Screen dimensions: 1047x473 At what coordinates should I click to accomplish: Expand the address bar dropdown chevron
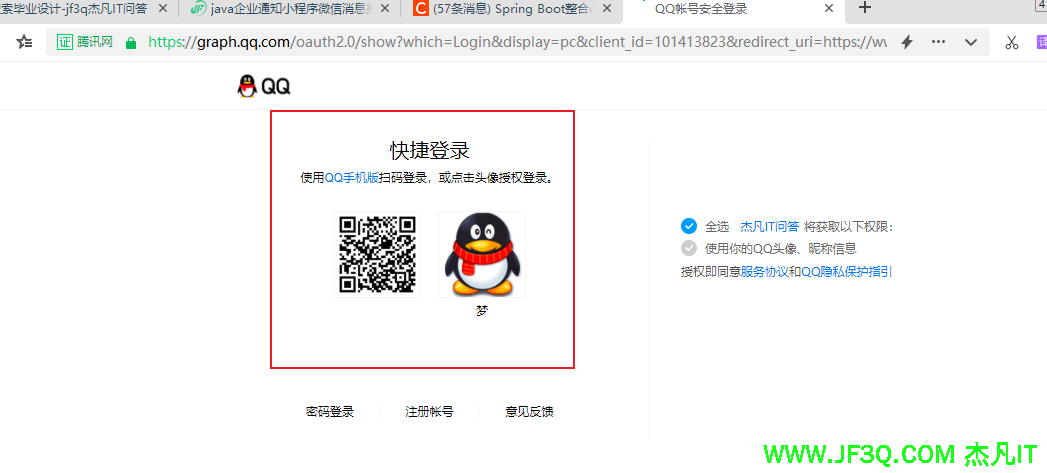point(970,42)
